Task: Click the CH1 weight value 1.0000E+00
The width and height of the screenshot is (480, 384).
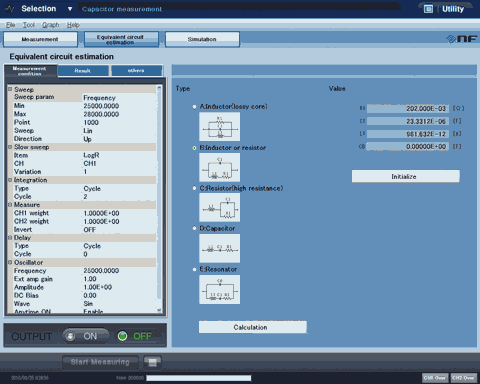Action: [x=101, y=213]
